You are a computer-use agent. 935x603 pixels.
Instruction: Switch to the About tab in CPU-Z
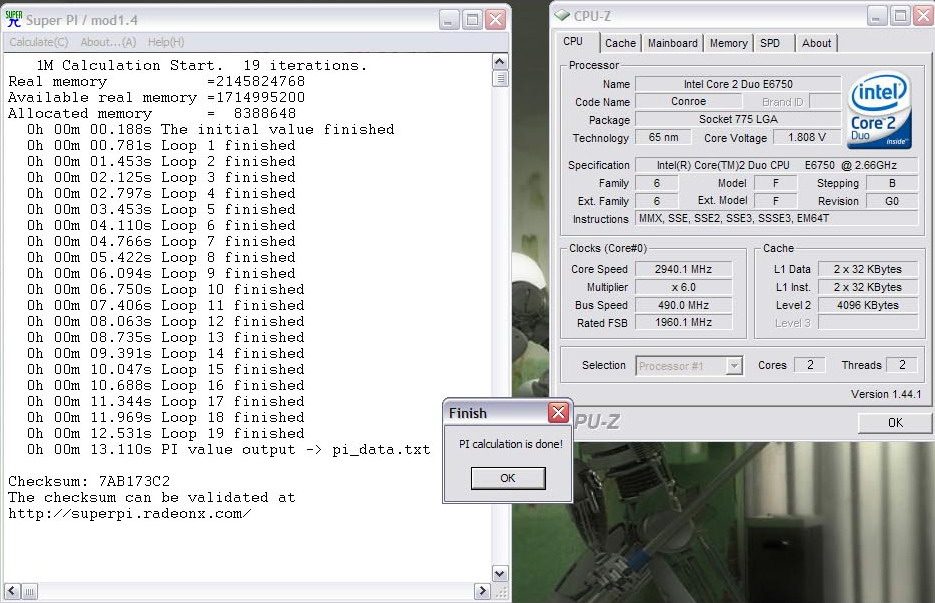816,43
